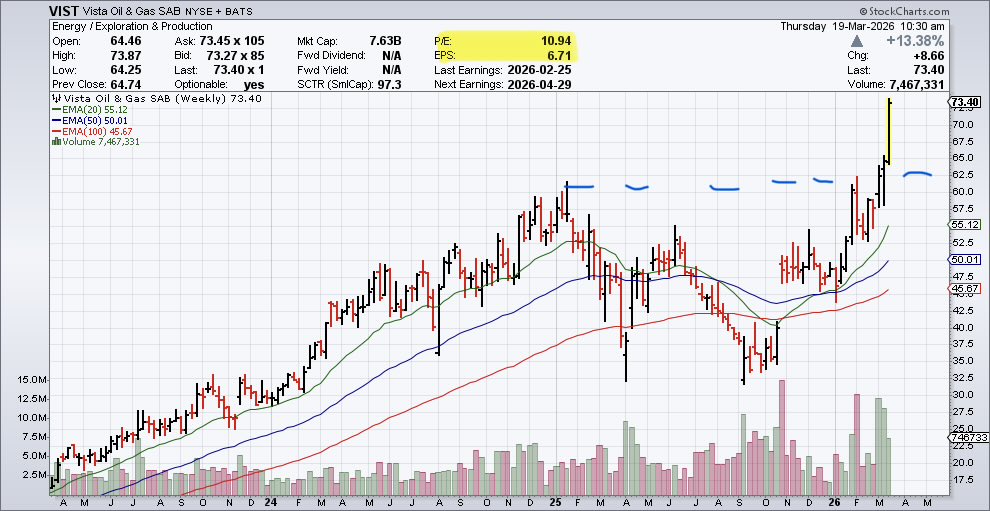990x511 pixels.
Task: Click the header Volume value 7,467,331
Action: (917, 85)
